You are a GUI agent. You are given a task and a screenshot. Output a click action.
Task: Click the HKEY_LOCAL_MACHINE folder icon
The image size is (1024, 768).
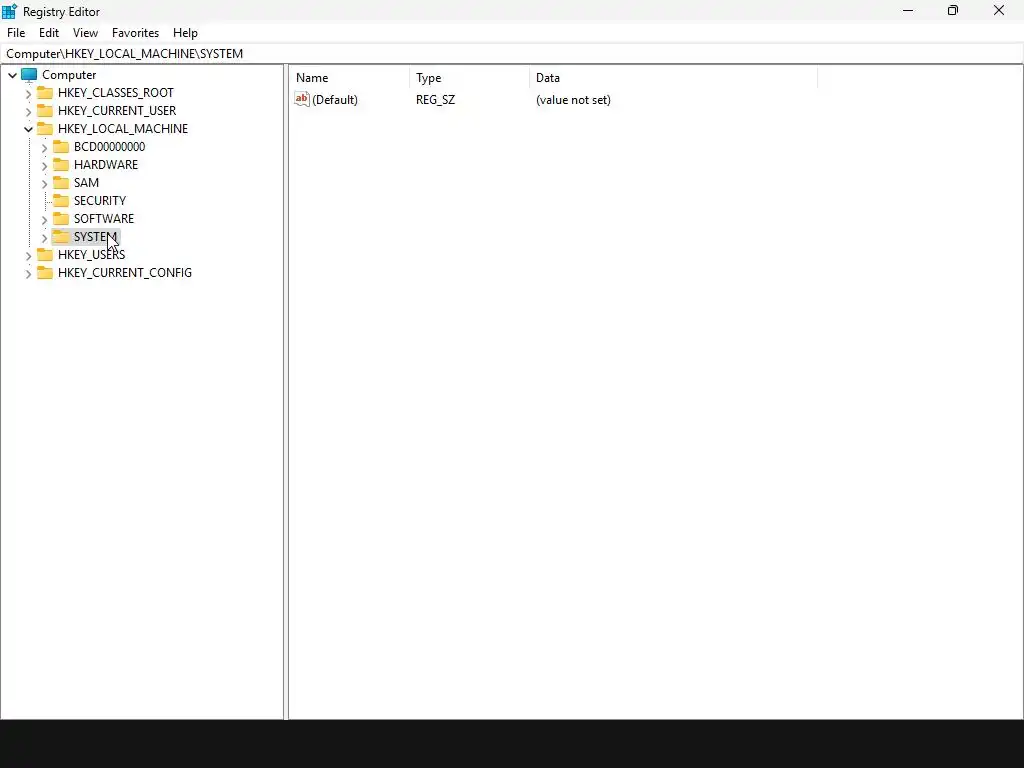pos(45,129)
